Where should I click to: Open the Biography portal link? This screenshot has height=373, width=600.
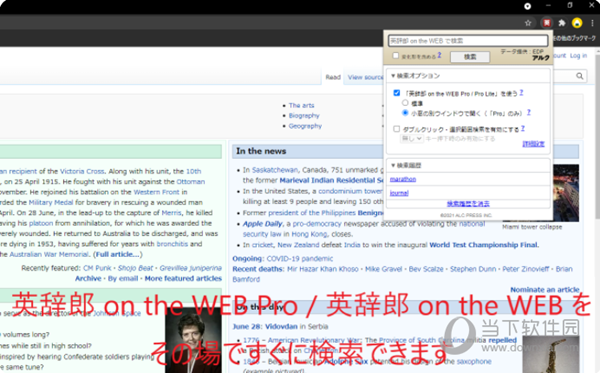tap(304, 116)
